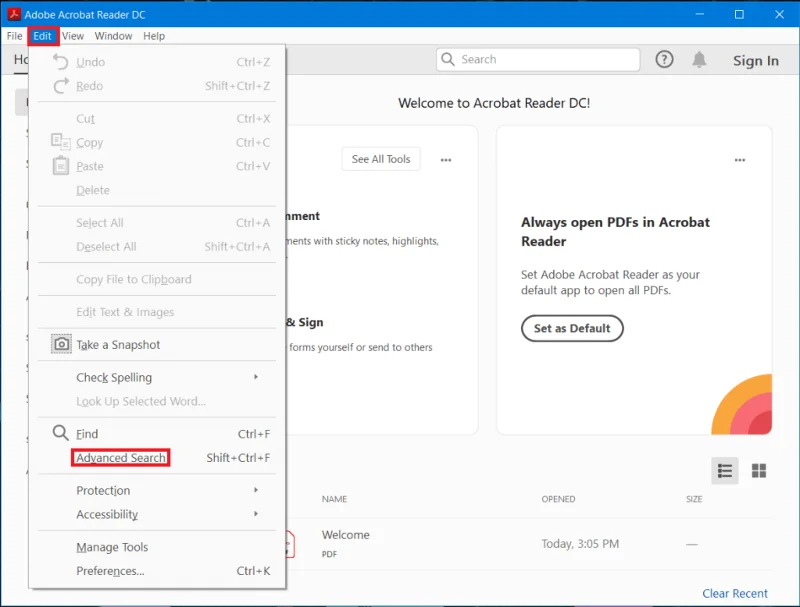This screenshot has width=800, height=607.
Task: Click the See All Tools button
Action: pyautogui.click(x=381, y=159)
